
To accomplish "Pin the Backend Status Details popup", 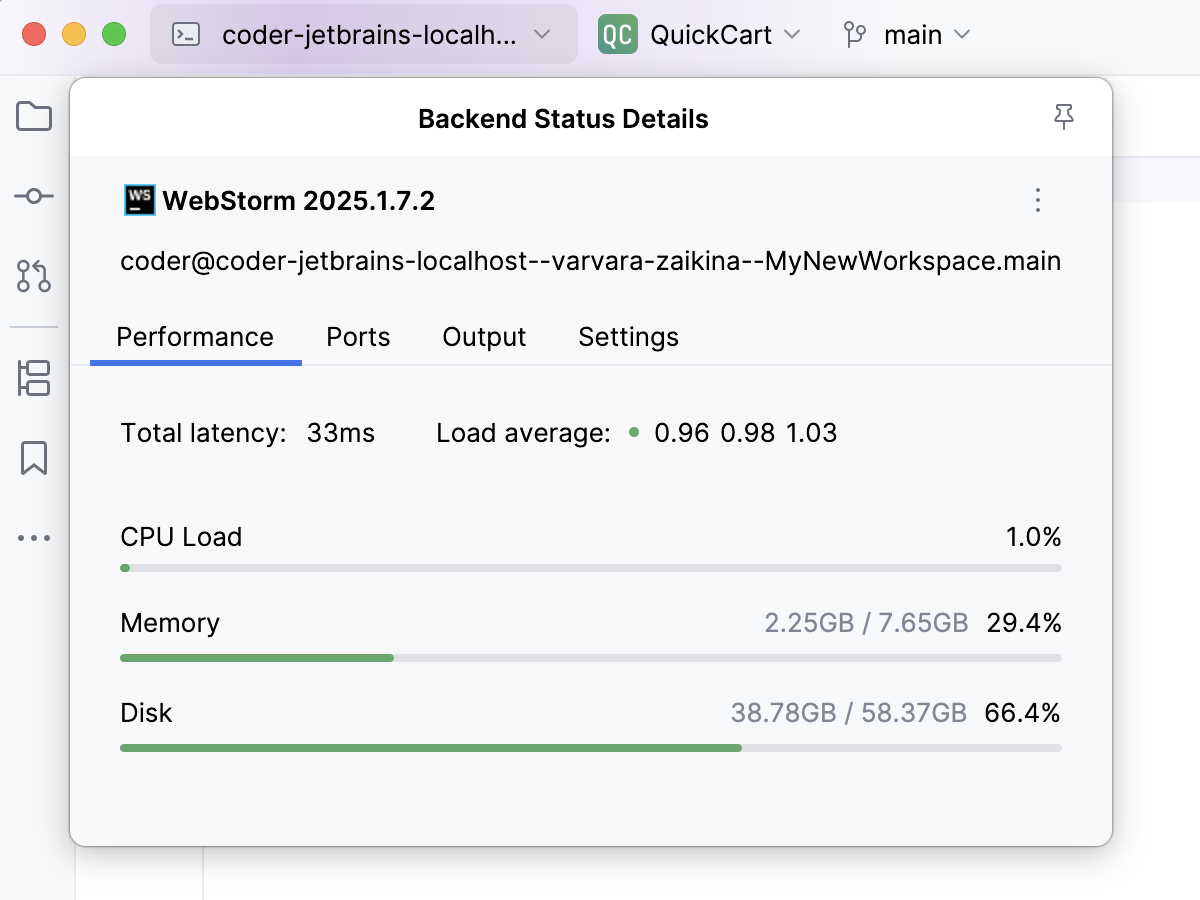I will point(1064,118).
